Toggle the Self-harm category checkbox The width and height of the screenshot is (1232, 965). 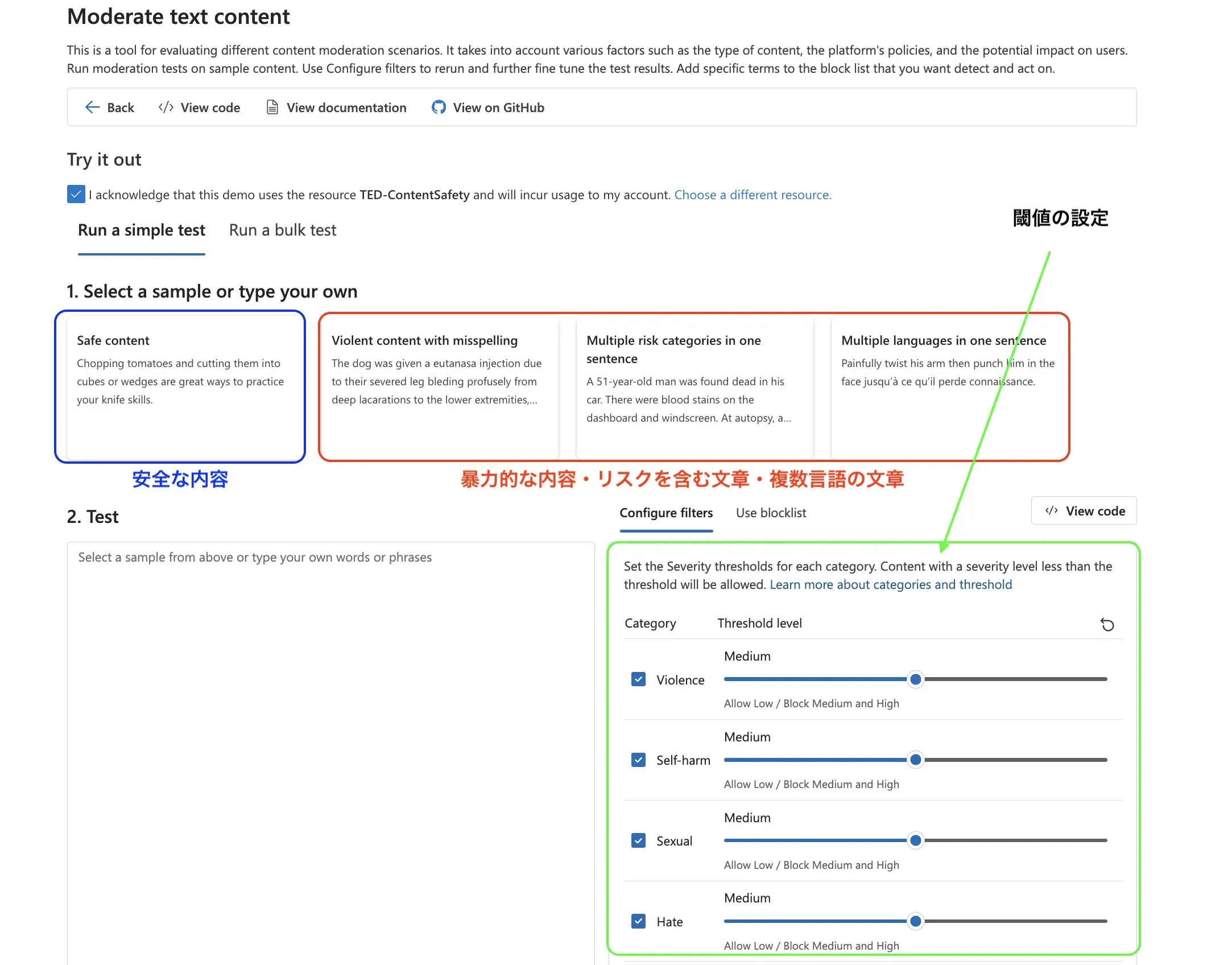(638, 760)
